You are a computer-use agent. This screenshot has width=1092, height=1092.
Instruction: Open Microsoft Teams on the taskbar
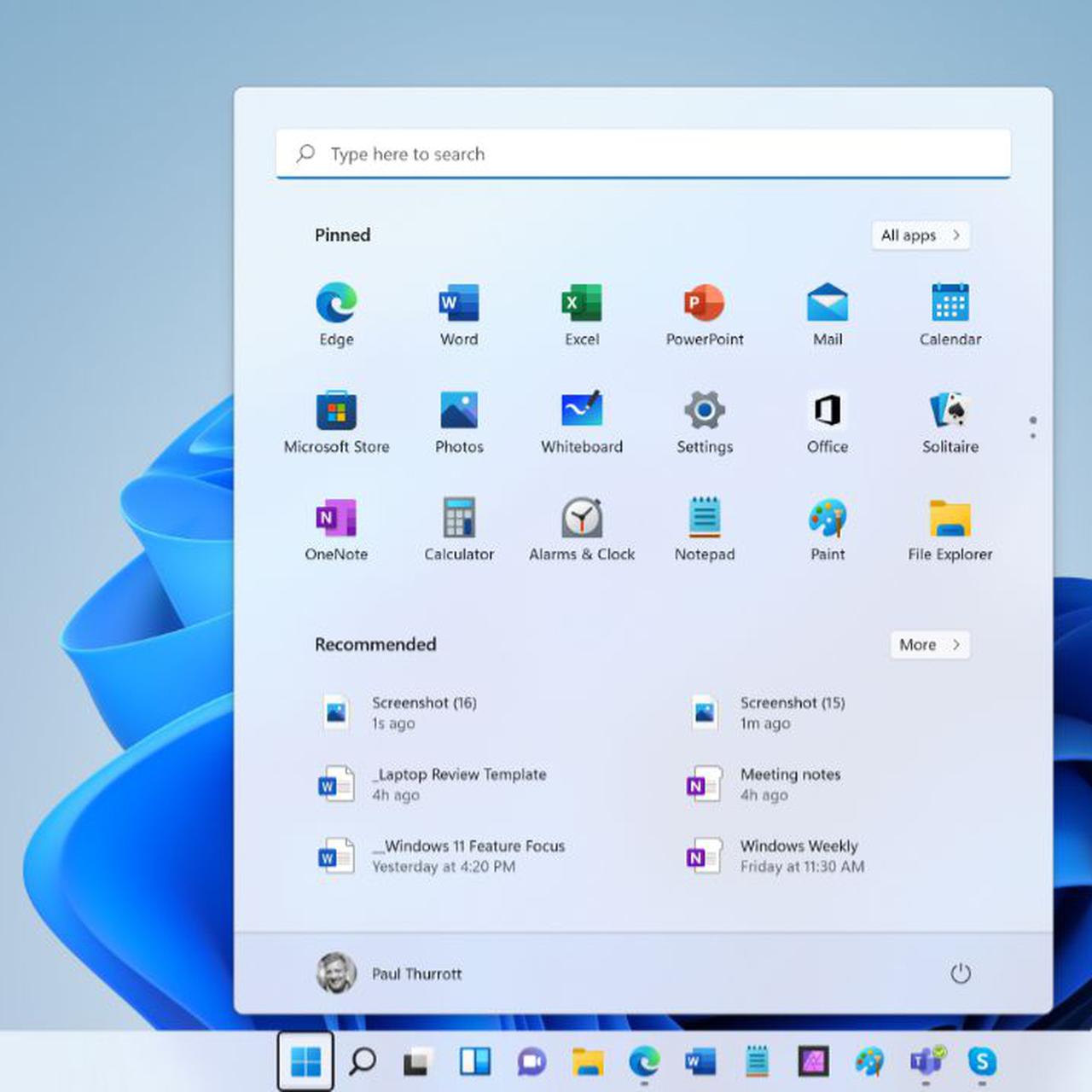(926, 1061)
